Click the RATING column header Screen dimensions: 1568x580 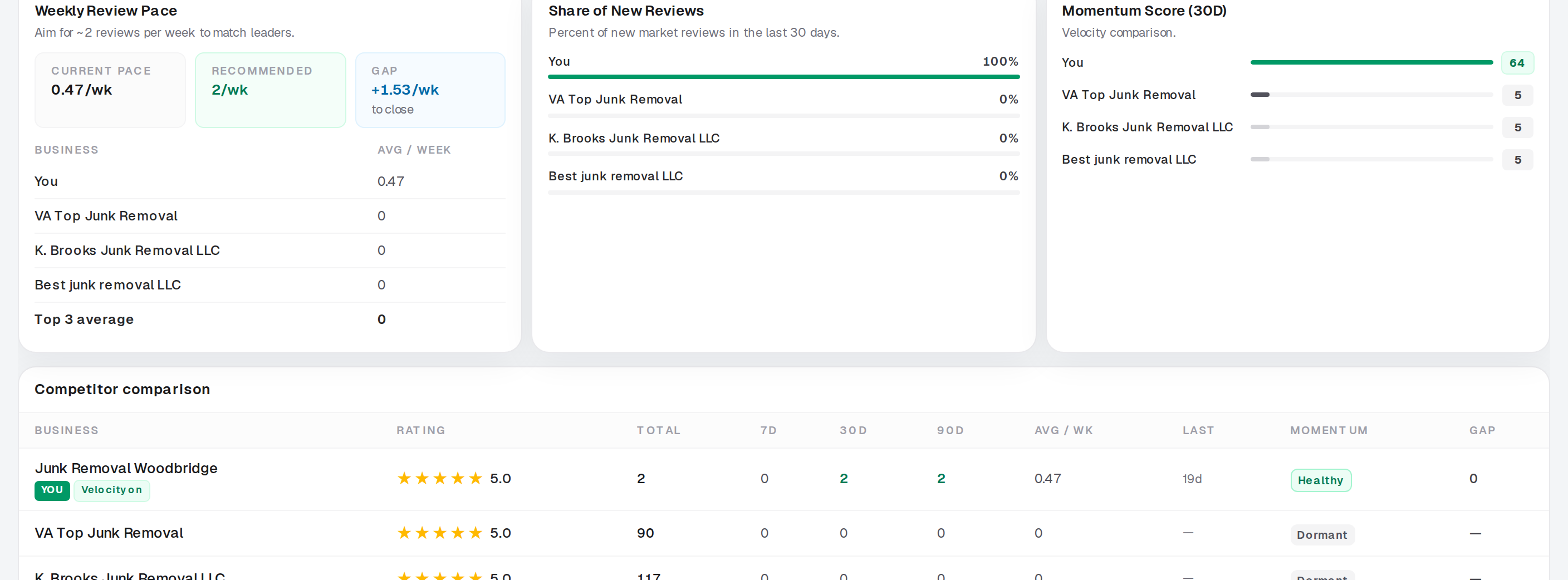[421, 430]
